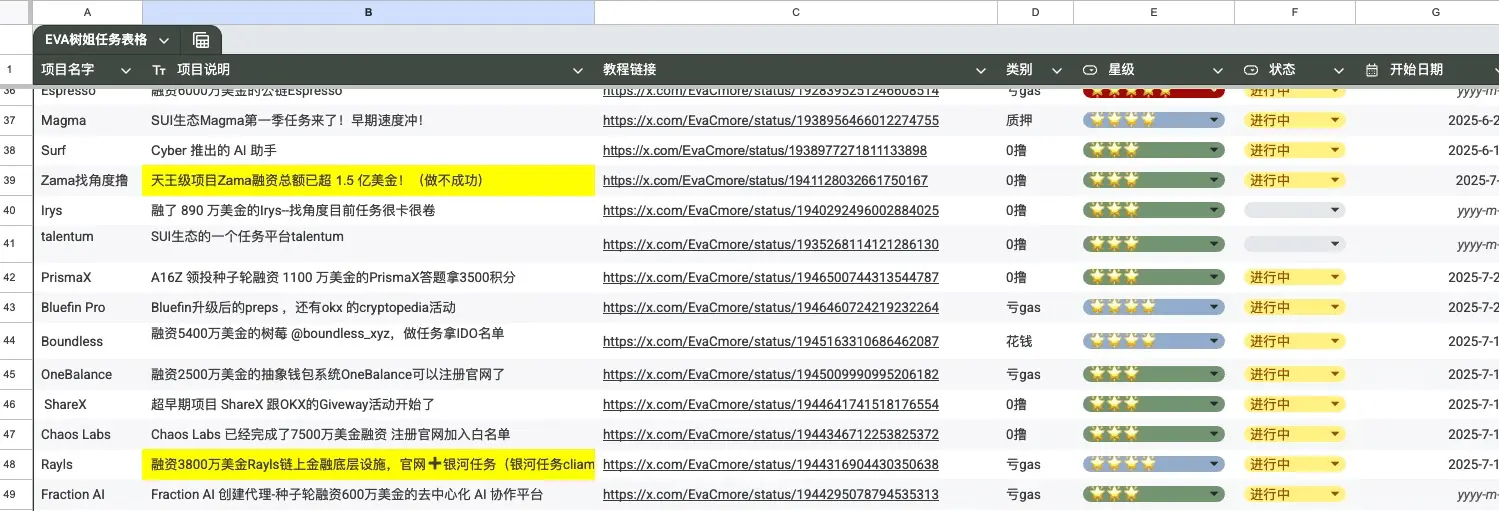The width and height of the screenshot is (1499, 511).
Task: Select the 花钱 category cell in Boundless row
Action: [x=1036, y=341]
